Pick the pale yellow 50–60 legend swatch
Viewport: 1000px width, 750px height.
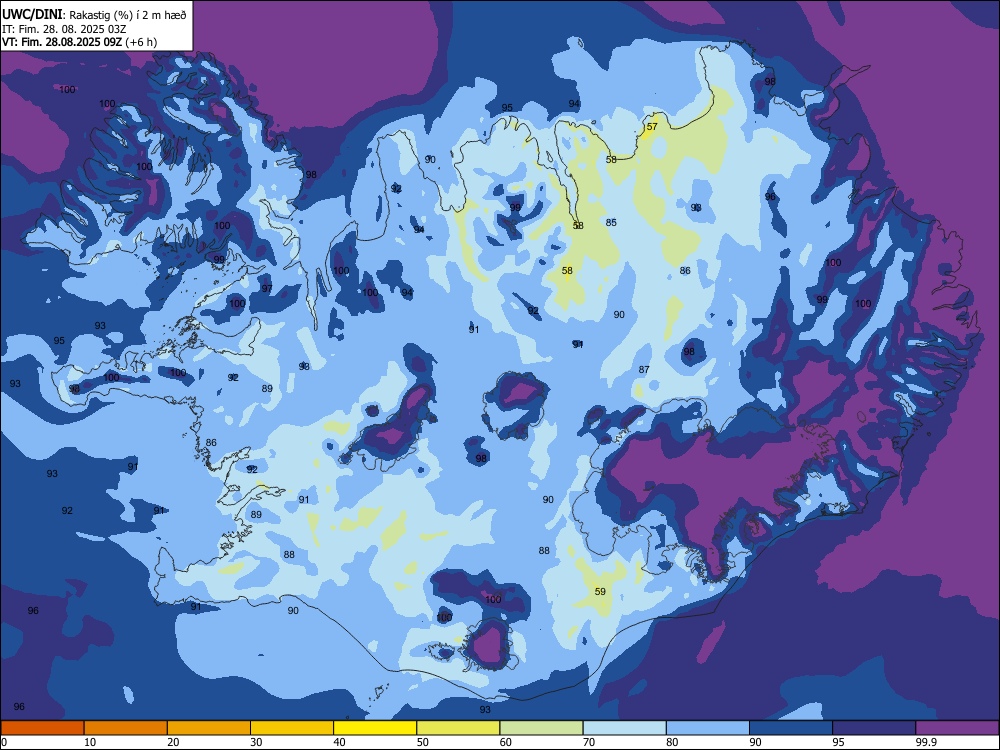tap(459, 728)
